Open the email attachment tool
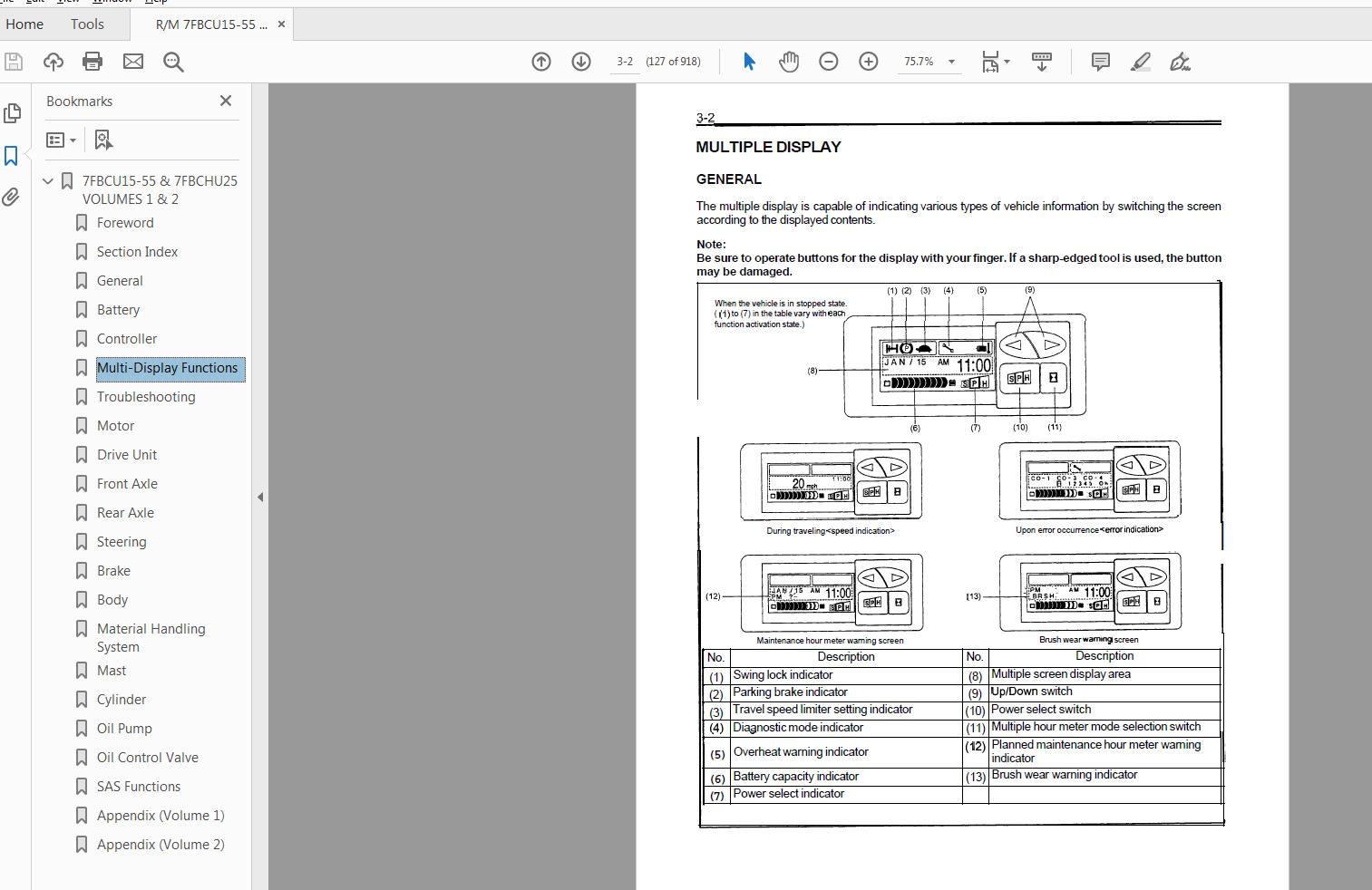Screen dimensions: 1372x890 tap(132, 62)
